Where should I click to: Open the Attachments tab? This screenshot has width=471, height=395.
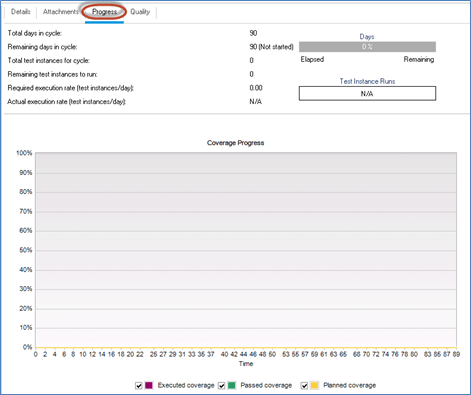pyautogui.click(x=60, y=12)
